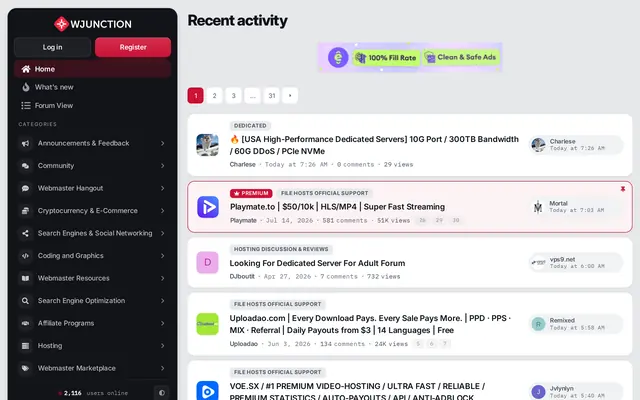Viewport: 640px width, 400px height.
Task: Open the WJunction logo link
Action: pos(93,24)
